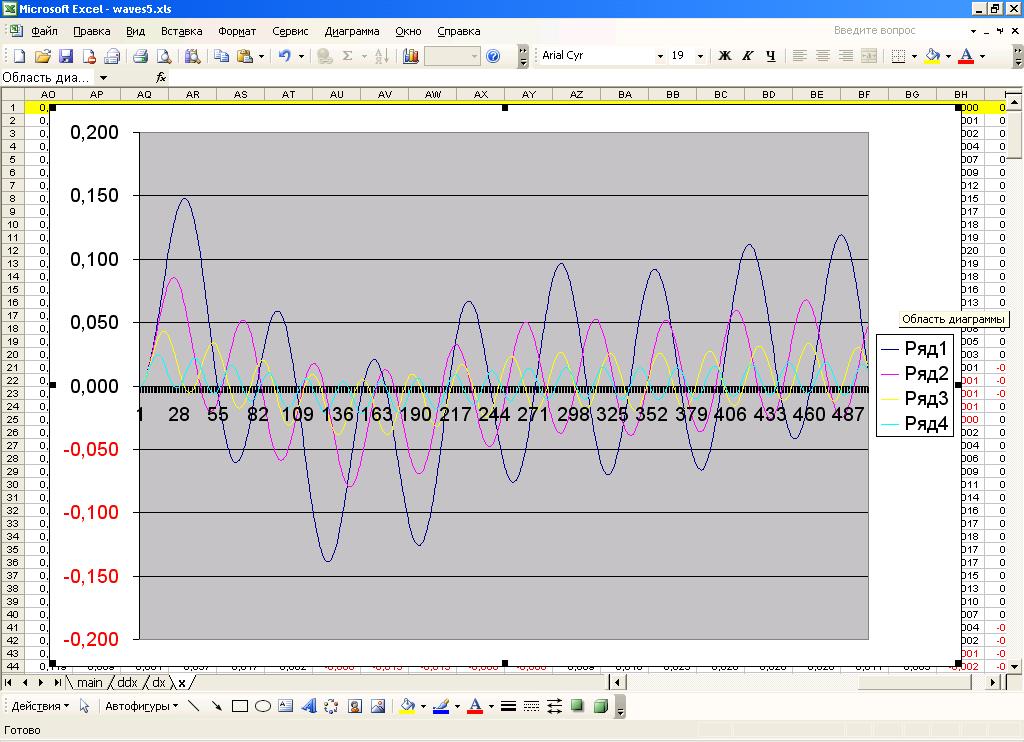This screenshot has height=742, width=1024.
Task: Switch to the ddx sheet tab
Action: click(127, 682)
